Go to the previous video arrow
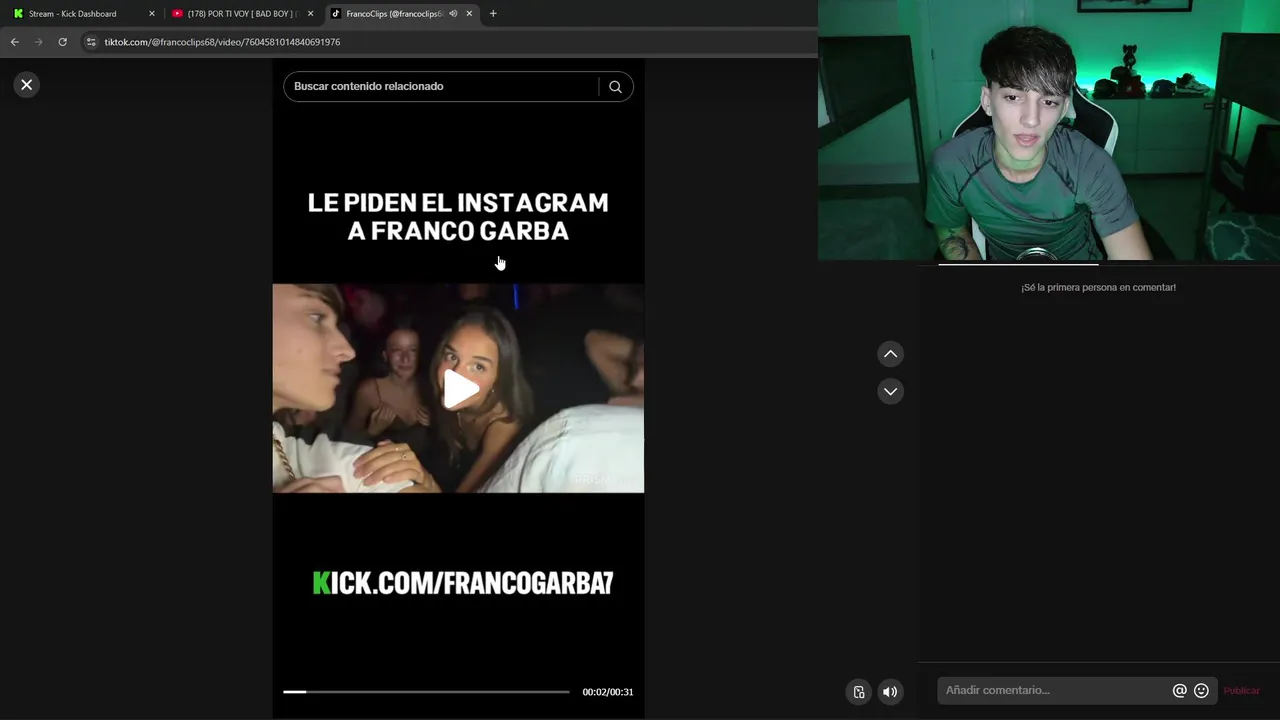The image size is (1280, 720). [x=890, y=354]
